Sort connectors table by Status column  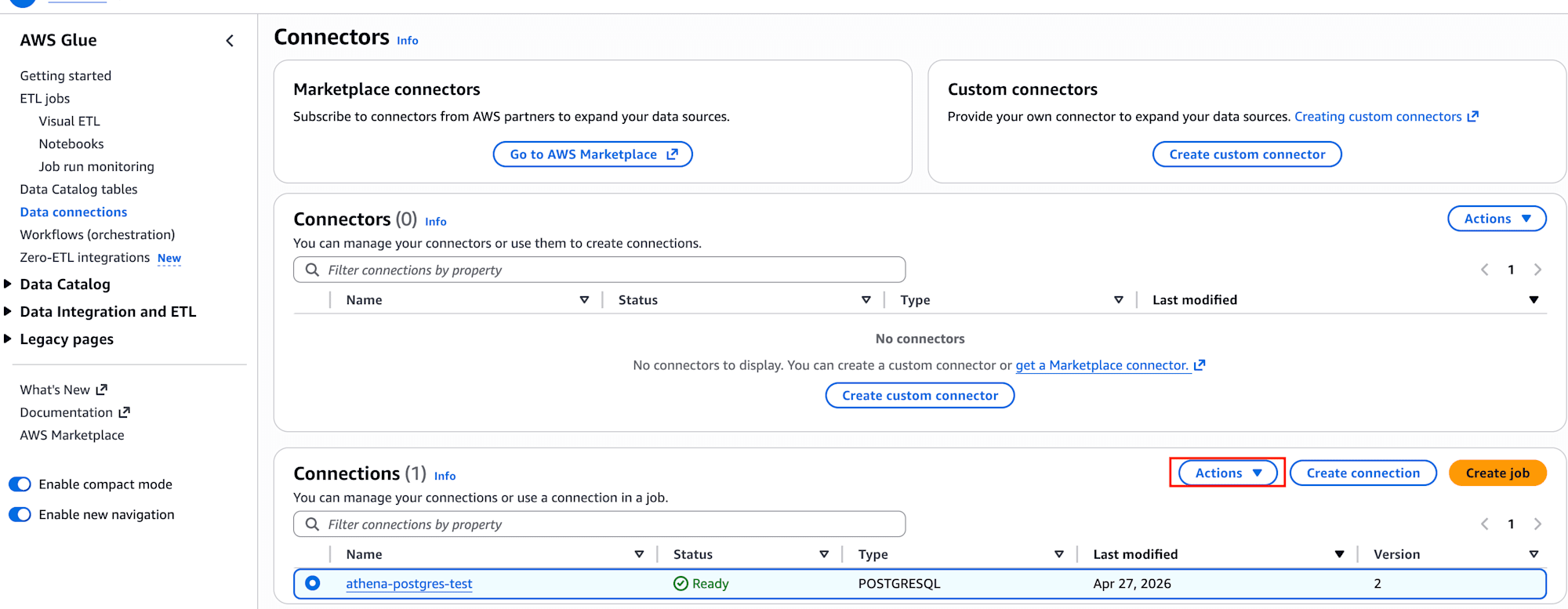pos(866,300)
